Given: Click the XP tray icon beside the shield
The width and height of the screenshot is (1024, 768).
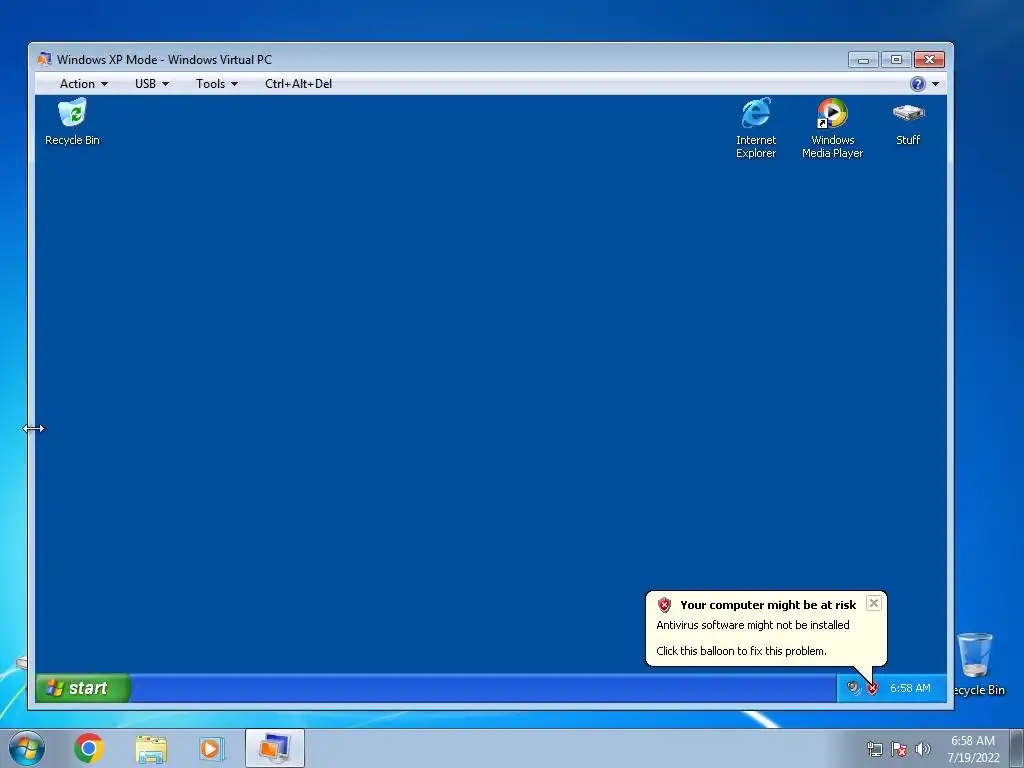Looking at the screenshot, I should tap(853, 688).
